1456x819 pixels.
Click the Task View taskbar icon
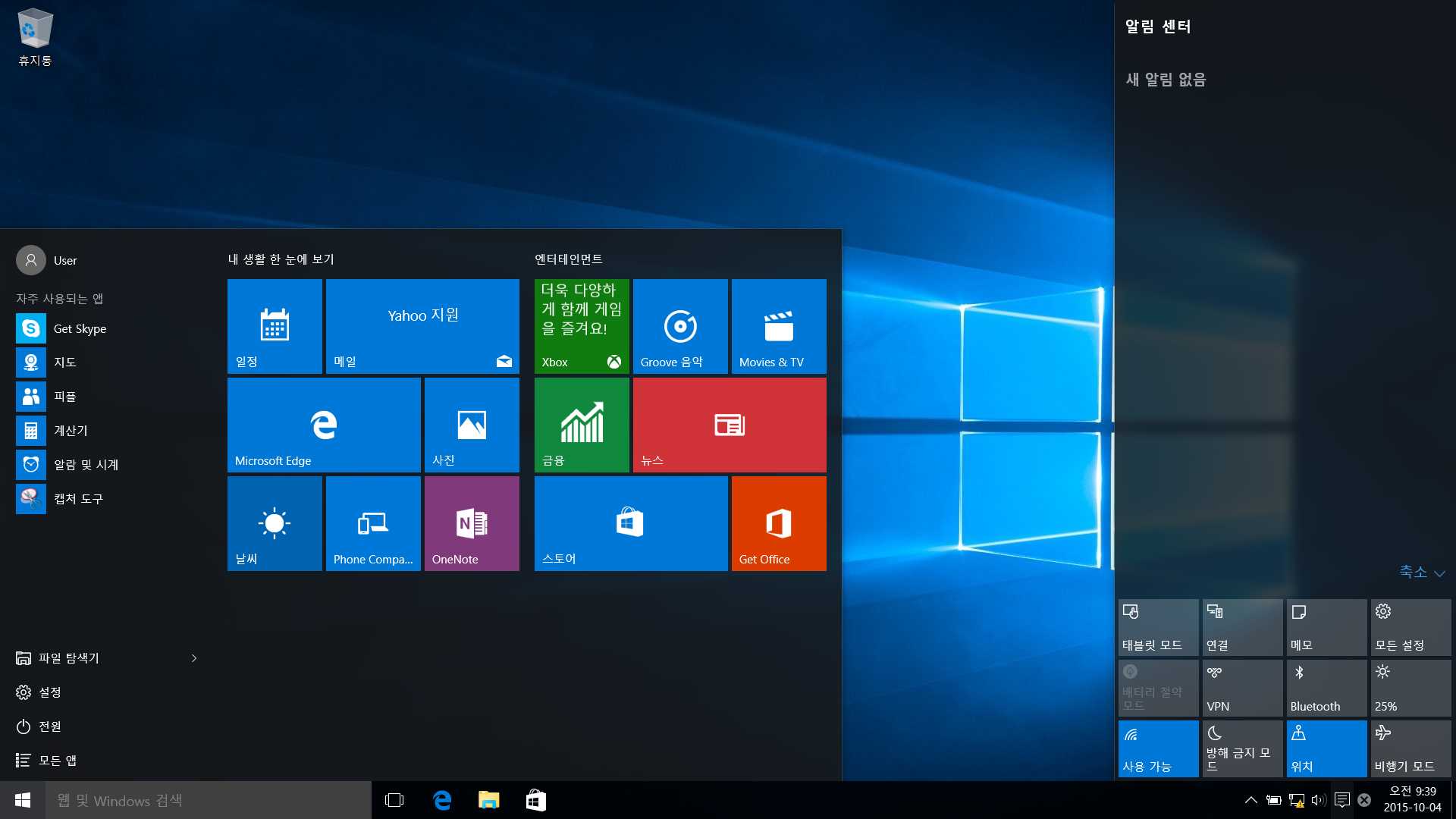pos(394,800)
